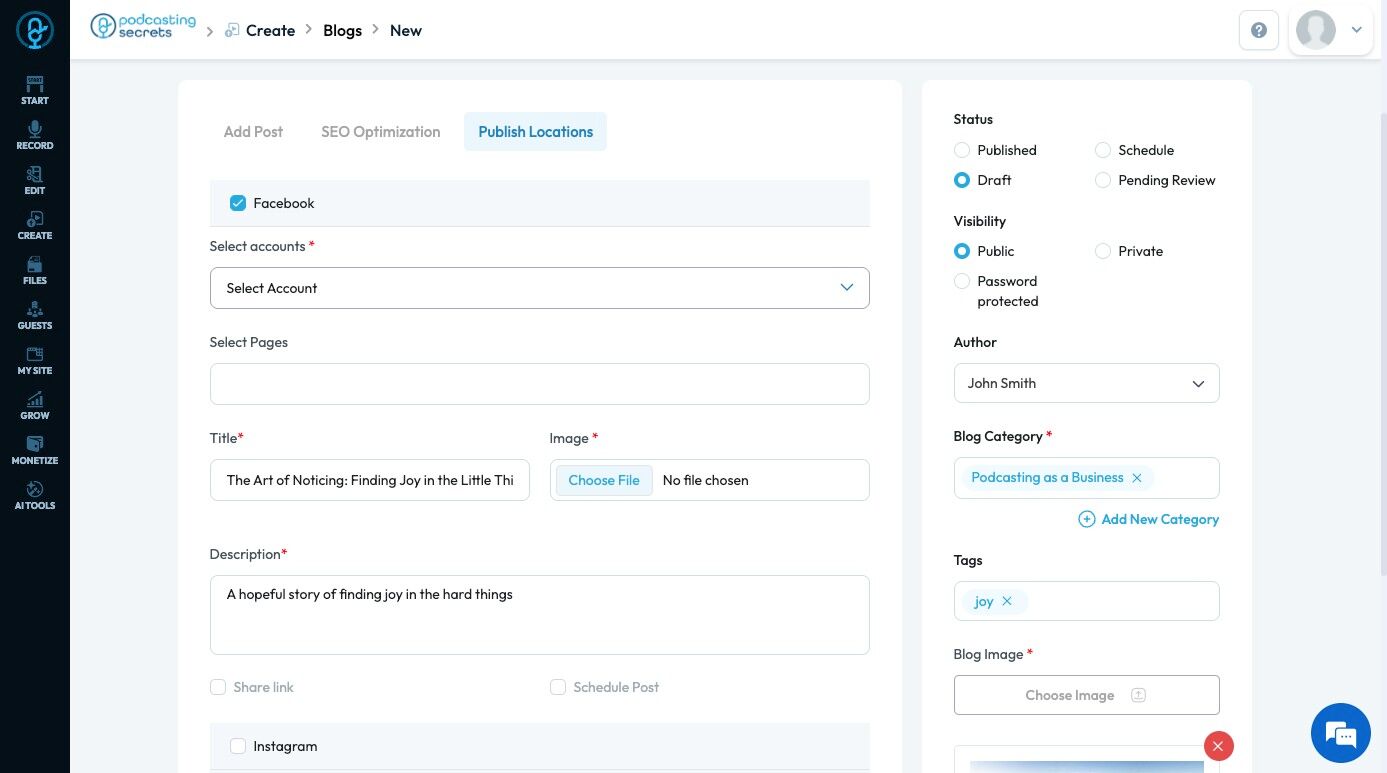This screenshot has height=773, width=1387.
Task: Switch to the SEO Optimization tab
Action: pos(380,132)
